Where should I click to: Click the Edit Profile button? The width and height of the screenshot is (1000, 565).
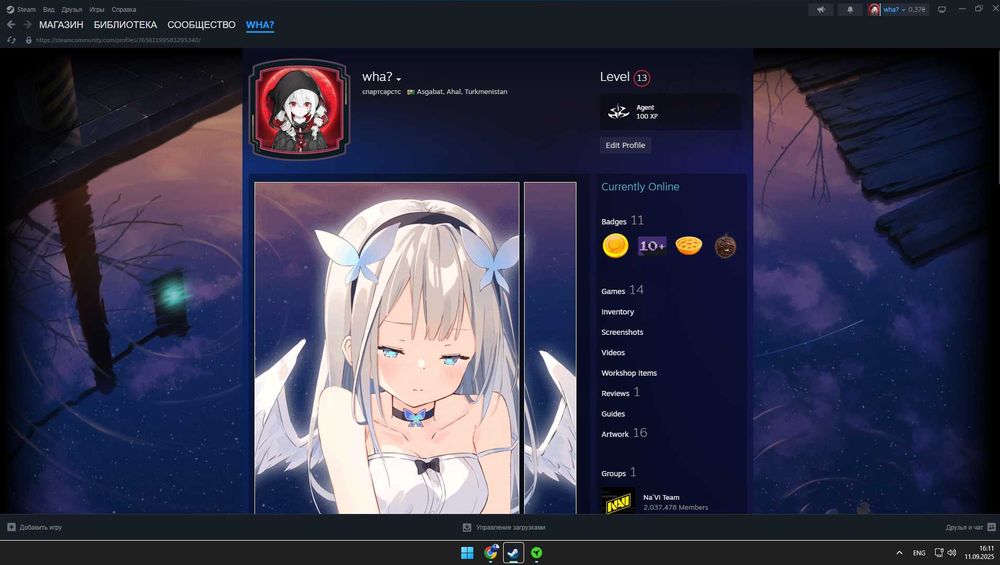pyautogui.click(x=625, y=145)
